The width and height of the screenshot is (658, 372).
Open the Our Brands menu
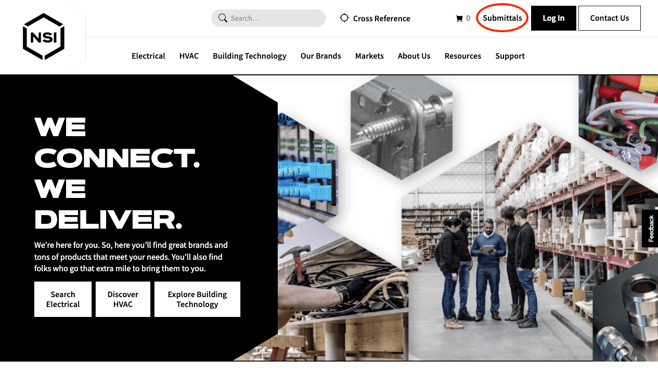coord(321,56)
